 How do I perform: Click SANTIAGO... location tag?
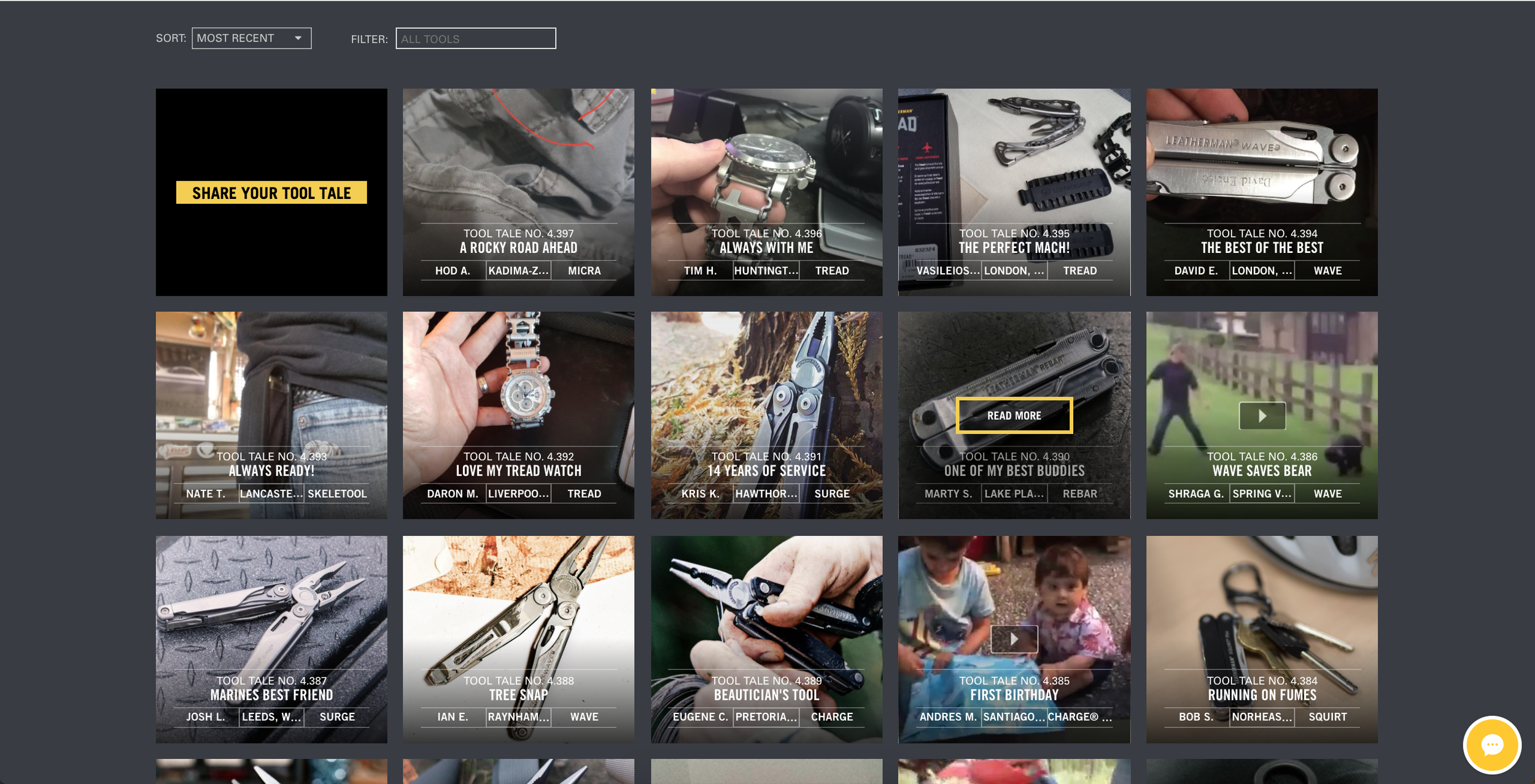tap(1014, 716)
